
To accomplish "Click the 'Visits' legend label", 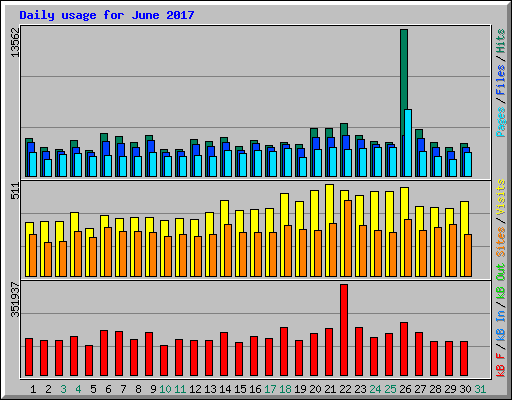I will [x=501, y=197].
